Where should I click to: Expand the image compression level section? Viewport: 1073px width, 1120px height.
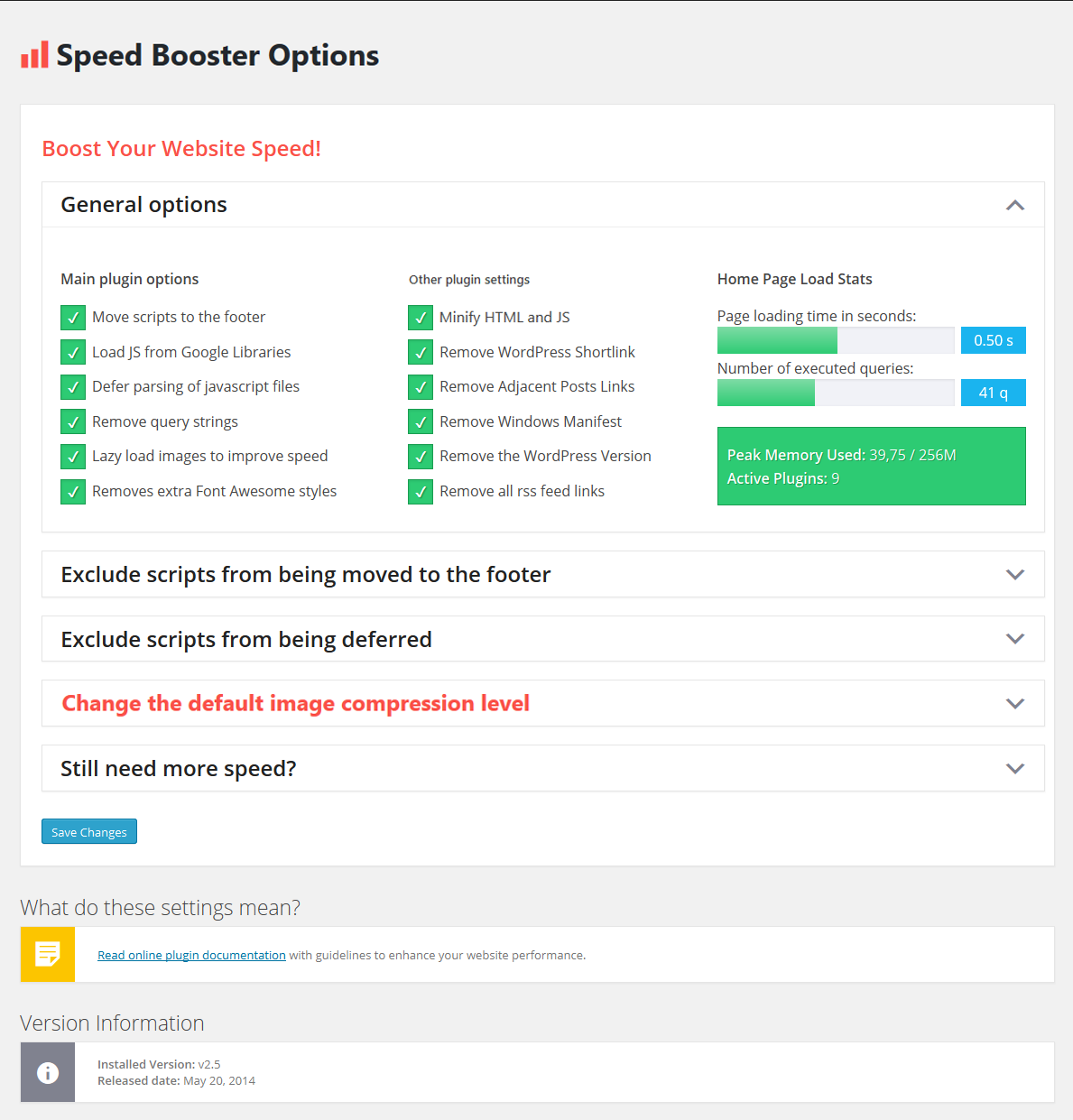point(1014,704)
